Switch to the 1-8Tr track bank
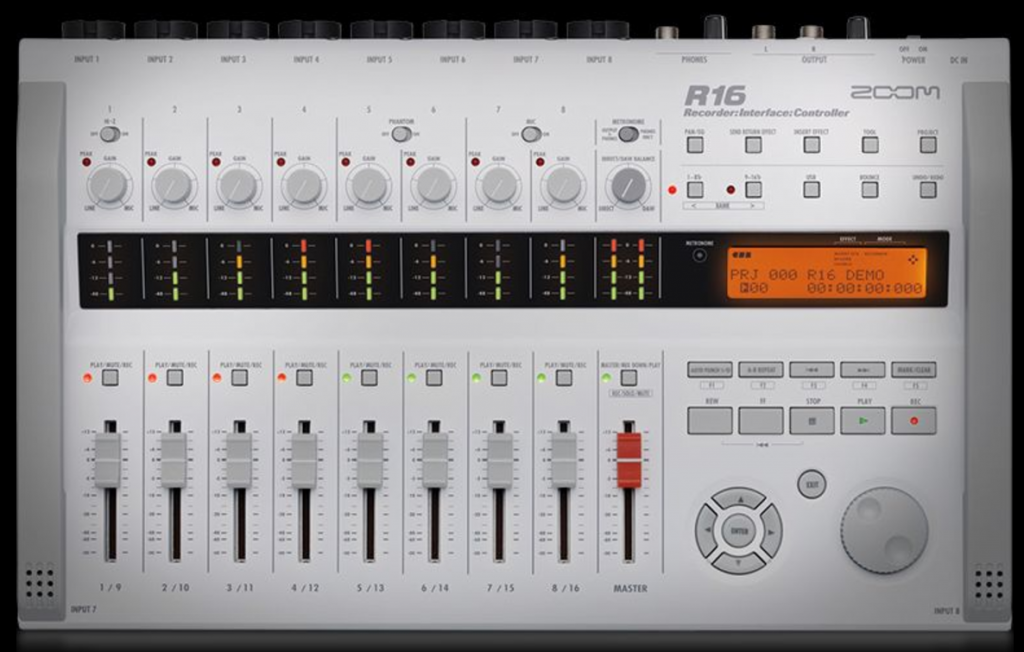1024x652 pixels. coord(696,189)
